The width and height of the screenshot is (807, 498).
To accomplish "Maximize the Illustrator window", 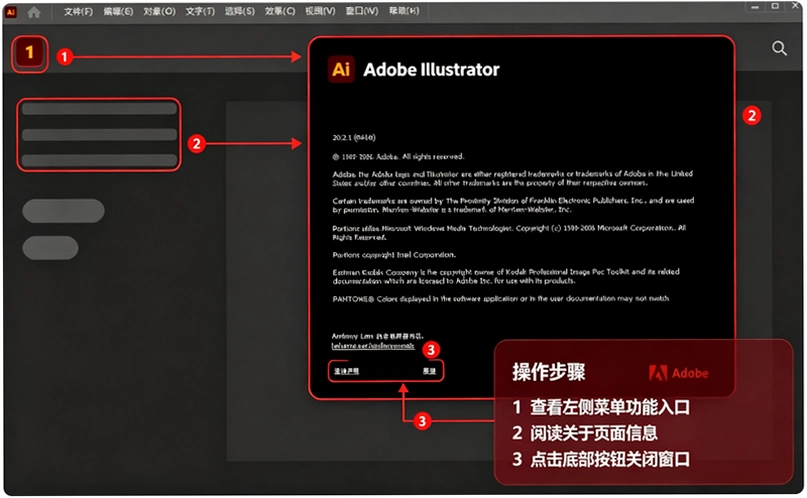I will pyautogui.click(x=775, y=7).
